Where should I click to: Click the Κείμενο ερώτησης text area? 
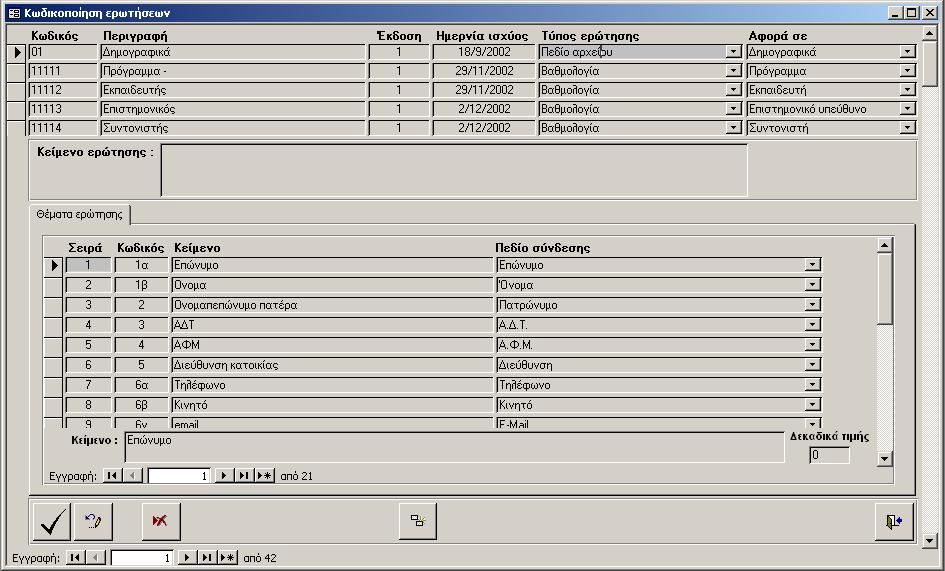point(453,170)
